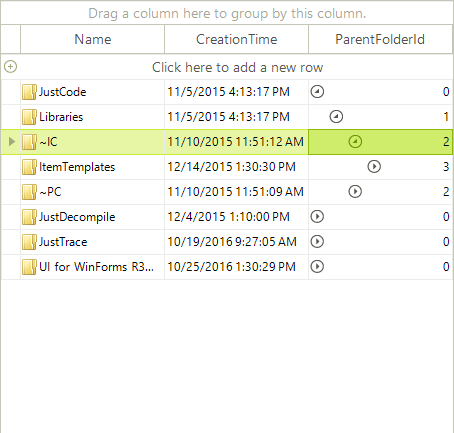Click 'Click here to add a new row'
Viewport: 454px width, 433px height.
[237, 67]
